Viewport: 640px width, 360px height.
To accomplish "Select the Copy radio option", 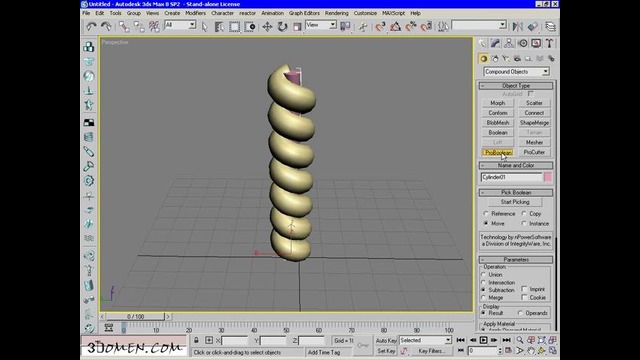I will coord(524,214).
